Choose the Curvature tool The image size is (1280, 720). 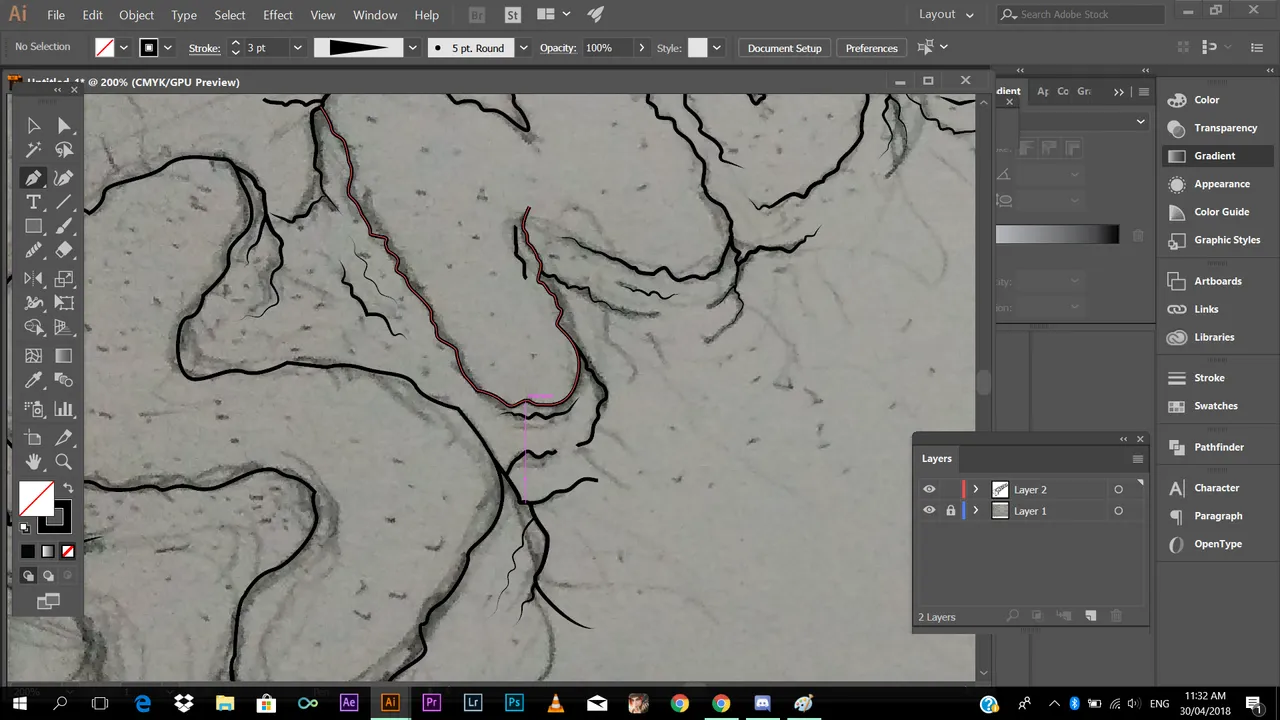[x=64, y=178]
